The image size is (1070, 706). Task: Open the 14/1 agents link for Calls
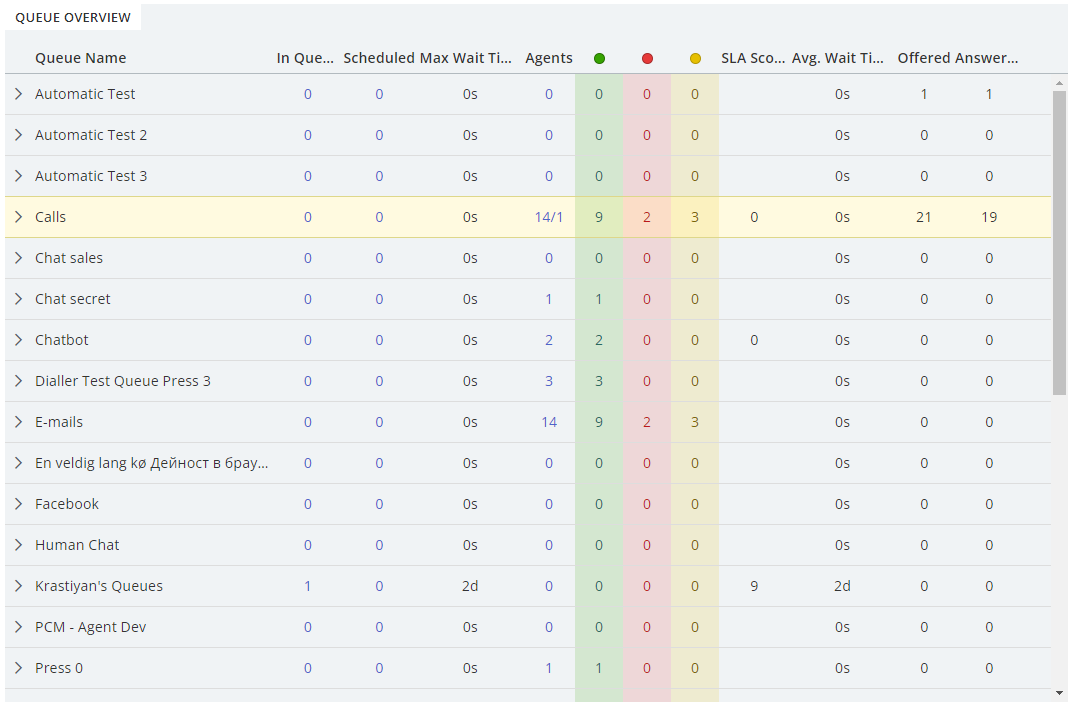[x=549, y=217]
